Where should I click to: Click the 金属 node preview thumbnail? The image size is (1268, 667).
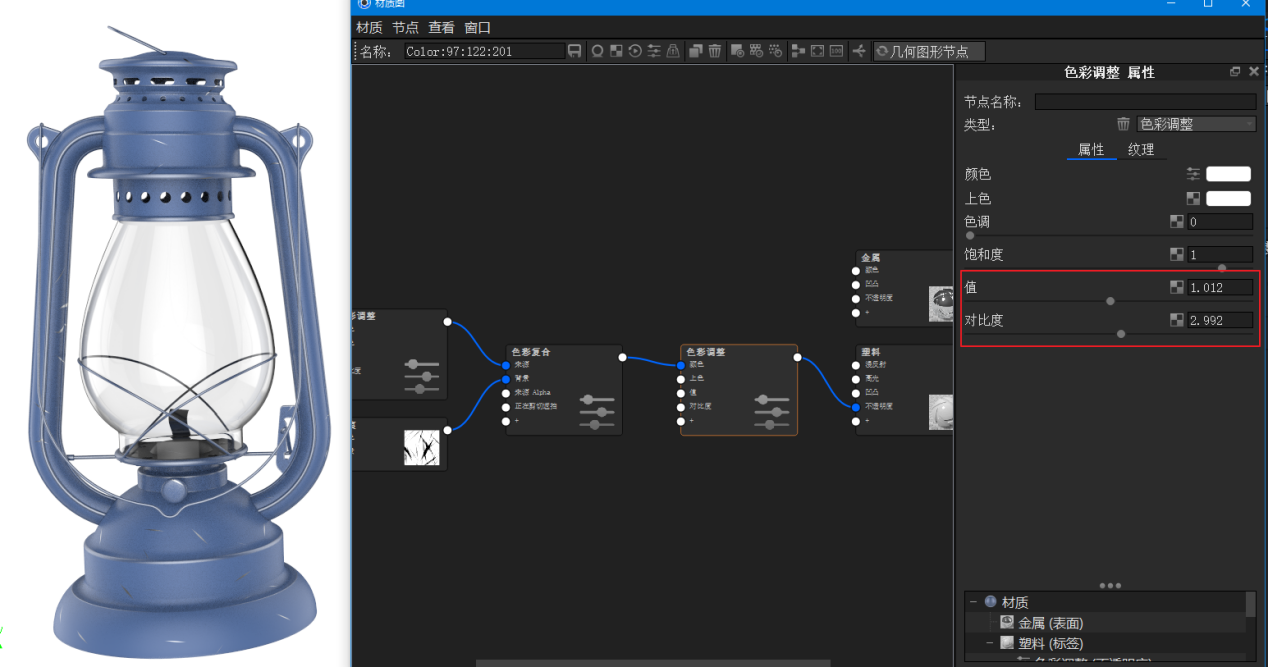[x=940, y=303]
